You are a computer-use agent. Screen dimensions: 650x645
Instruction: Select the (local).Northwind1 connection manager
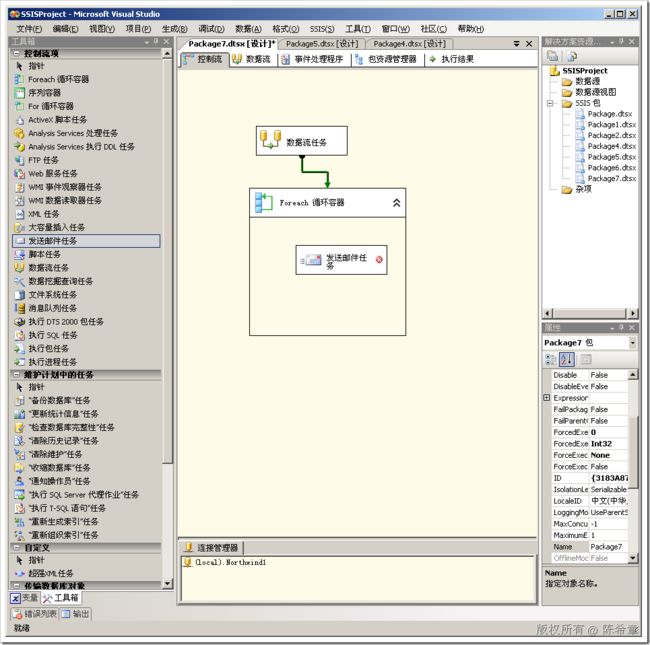[x=226, y=563]
